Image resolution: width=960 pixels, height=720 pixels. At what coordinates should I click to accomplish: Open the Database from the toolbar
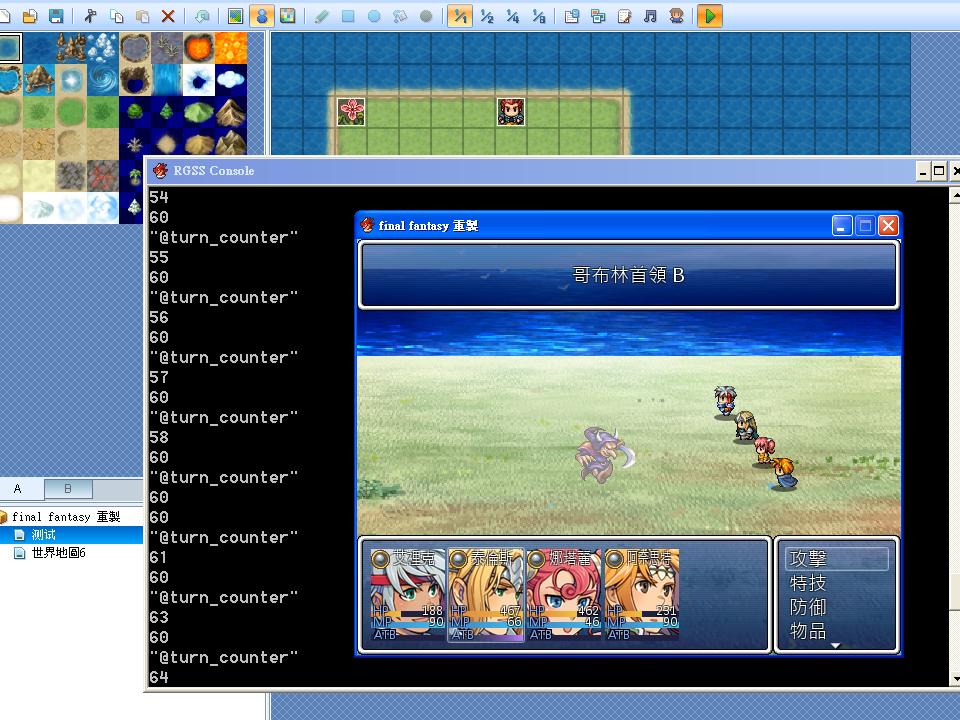coord(572,16)
